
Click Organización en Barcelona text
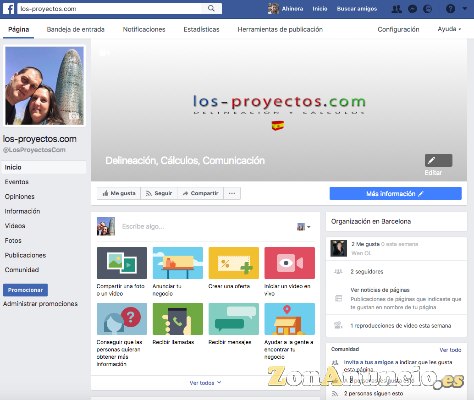pos(371,221)
